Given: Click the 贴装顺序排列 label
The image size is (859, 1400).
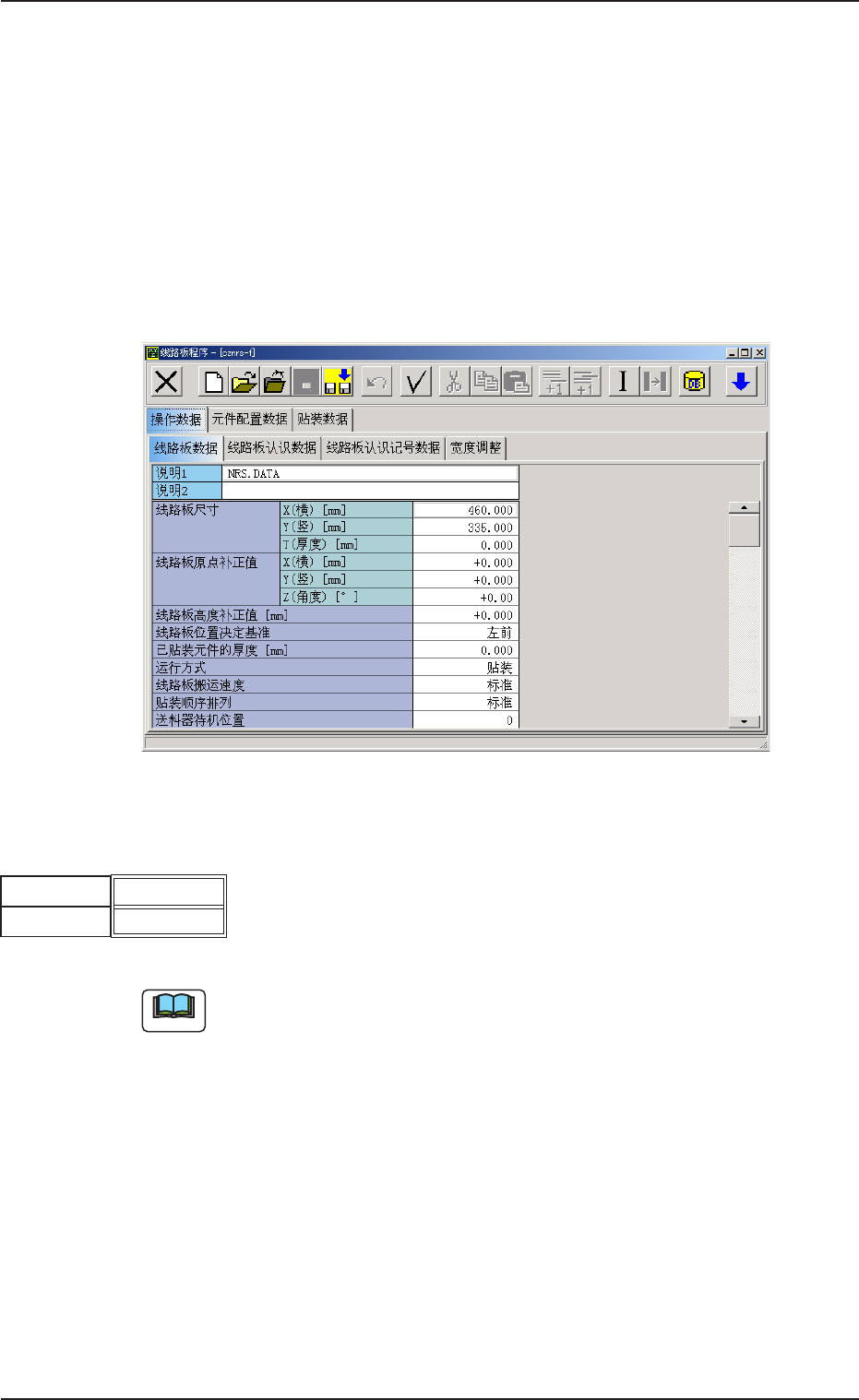Looking at the screenshot, I should pos(282,703).
